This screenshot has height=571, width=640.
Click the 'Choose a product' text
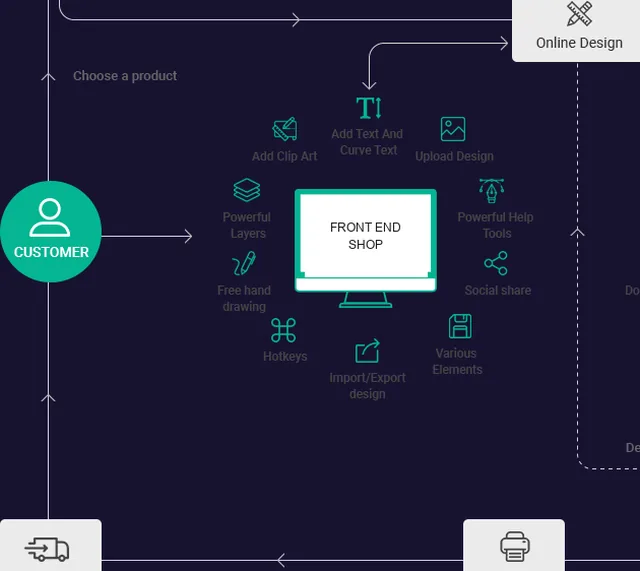click(125, 76)
